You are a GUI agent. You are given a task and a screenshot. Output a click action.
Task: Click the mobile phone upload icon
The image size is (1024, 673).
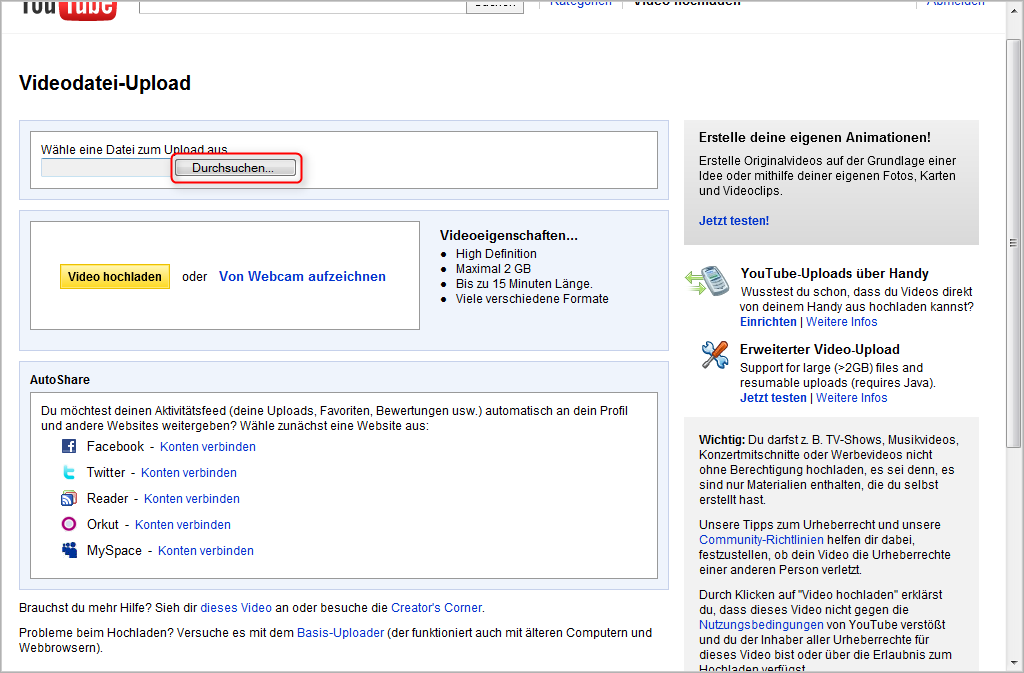pyautogui.click(x=707, y=281)
